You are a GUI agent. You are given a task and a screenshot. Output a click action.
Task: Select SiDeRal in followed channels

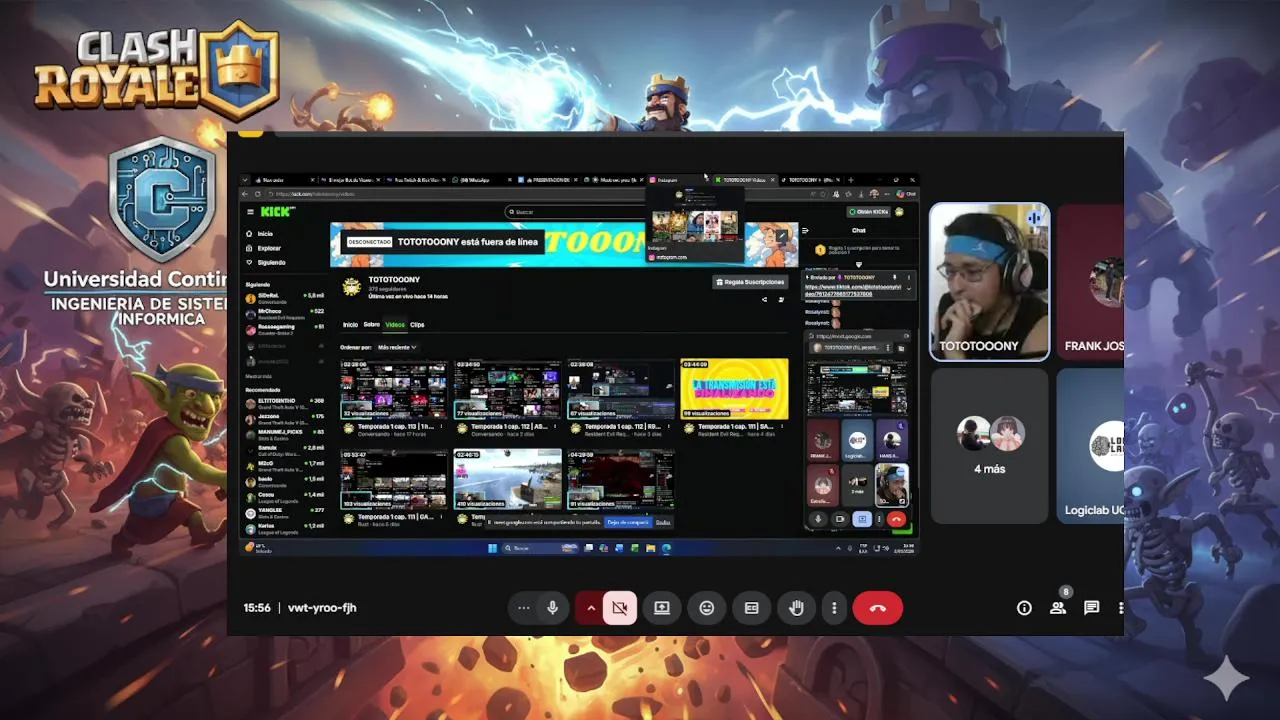(285, 297)
